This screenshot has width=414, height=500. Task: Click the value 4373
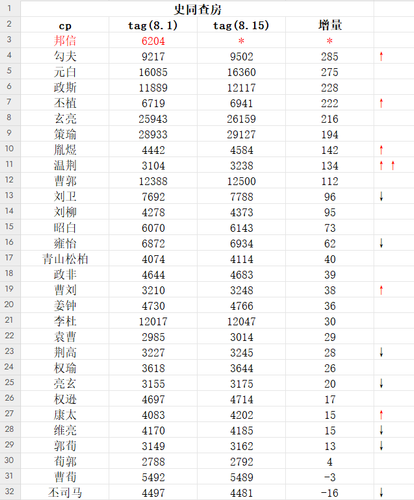241,212
